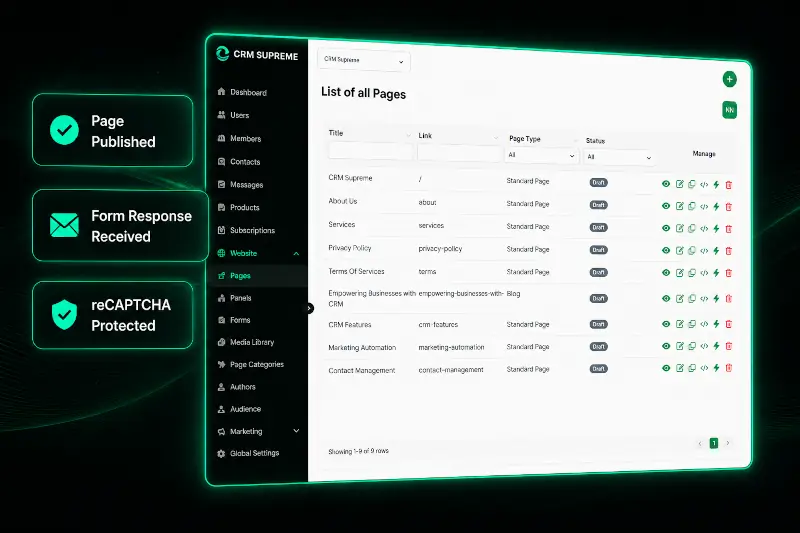Preview Terms Of Services page with eye icon

pyautogui.click(x=666, y=273)
